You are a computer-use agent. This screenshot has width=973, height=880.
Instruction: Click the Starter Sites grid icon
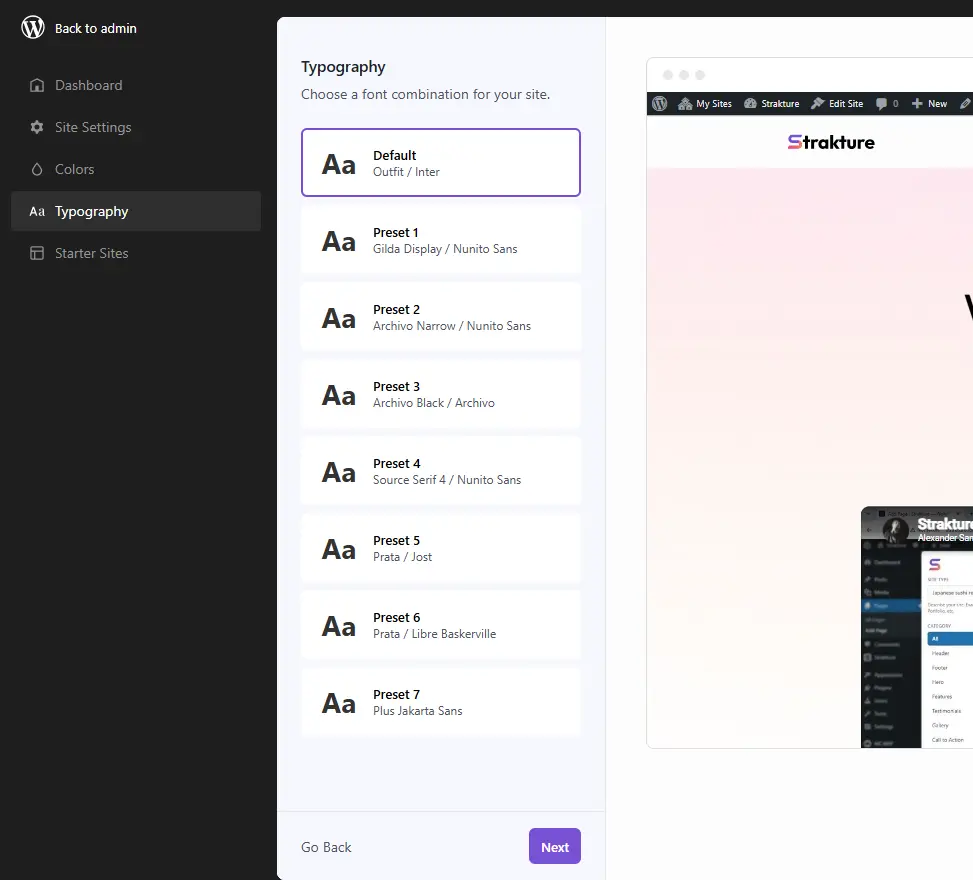click(x=37, y=253)
